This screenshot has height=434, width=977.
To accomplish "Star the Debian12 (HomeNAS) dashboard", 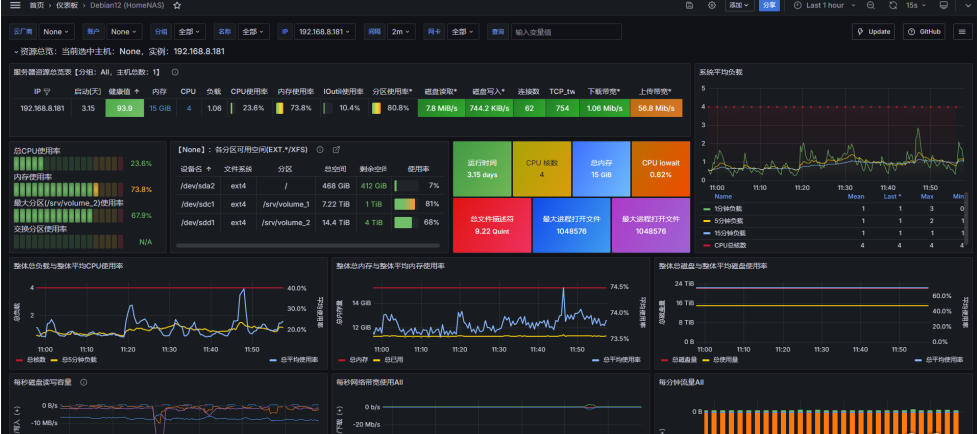I will pos(177,5).
